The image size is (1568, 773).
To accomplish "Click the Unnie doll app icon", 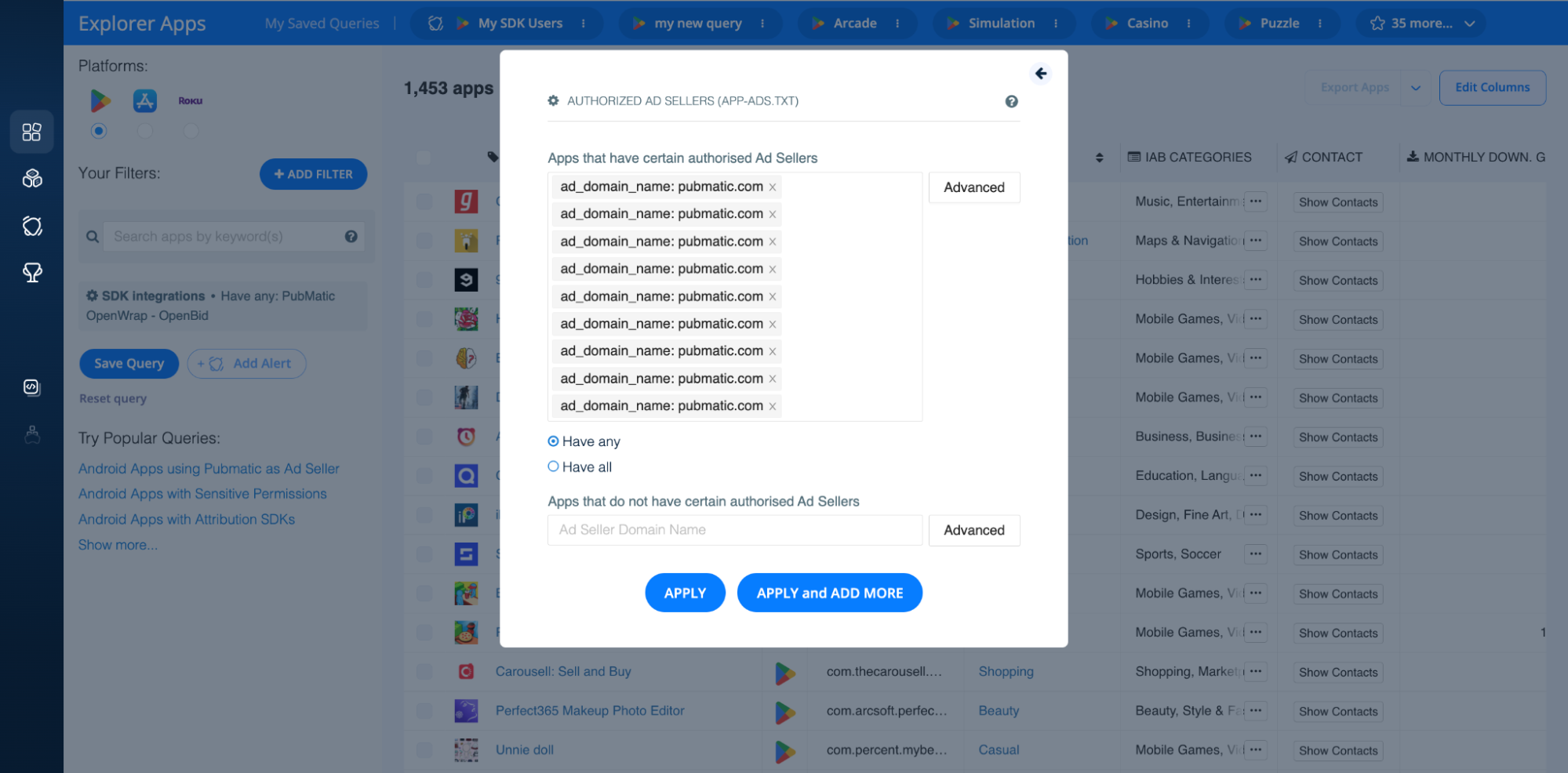I will [466, 750].
